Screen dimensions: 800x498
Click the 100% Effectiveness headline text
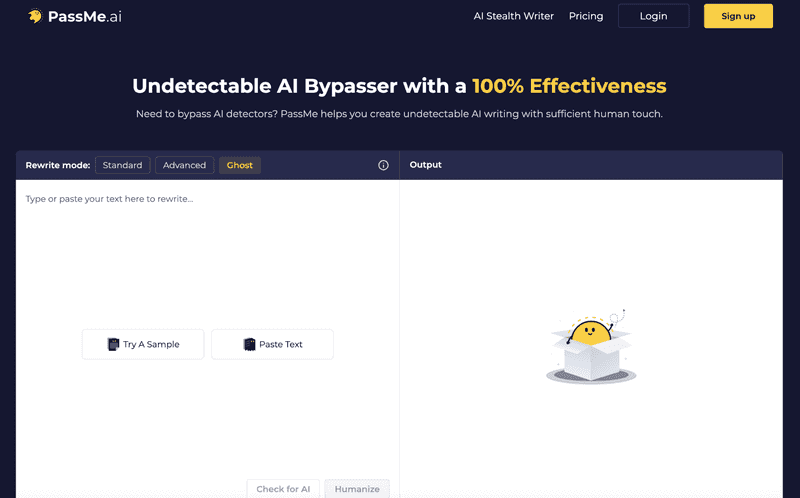[569, 86]
